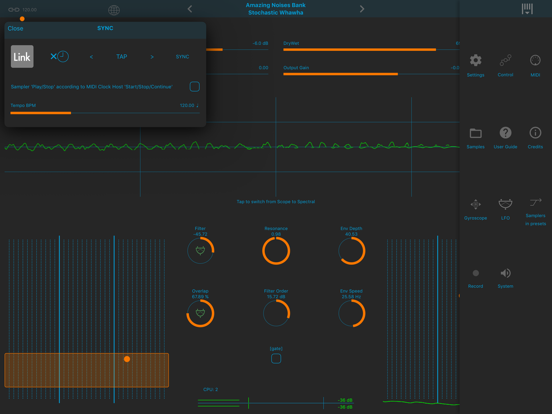Click the orange dot in XY pad
Viewport: 552px width, 414px height.
(127, 359)
